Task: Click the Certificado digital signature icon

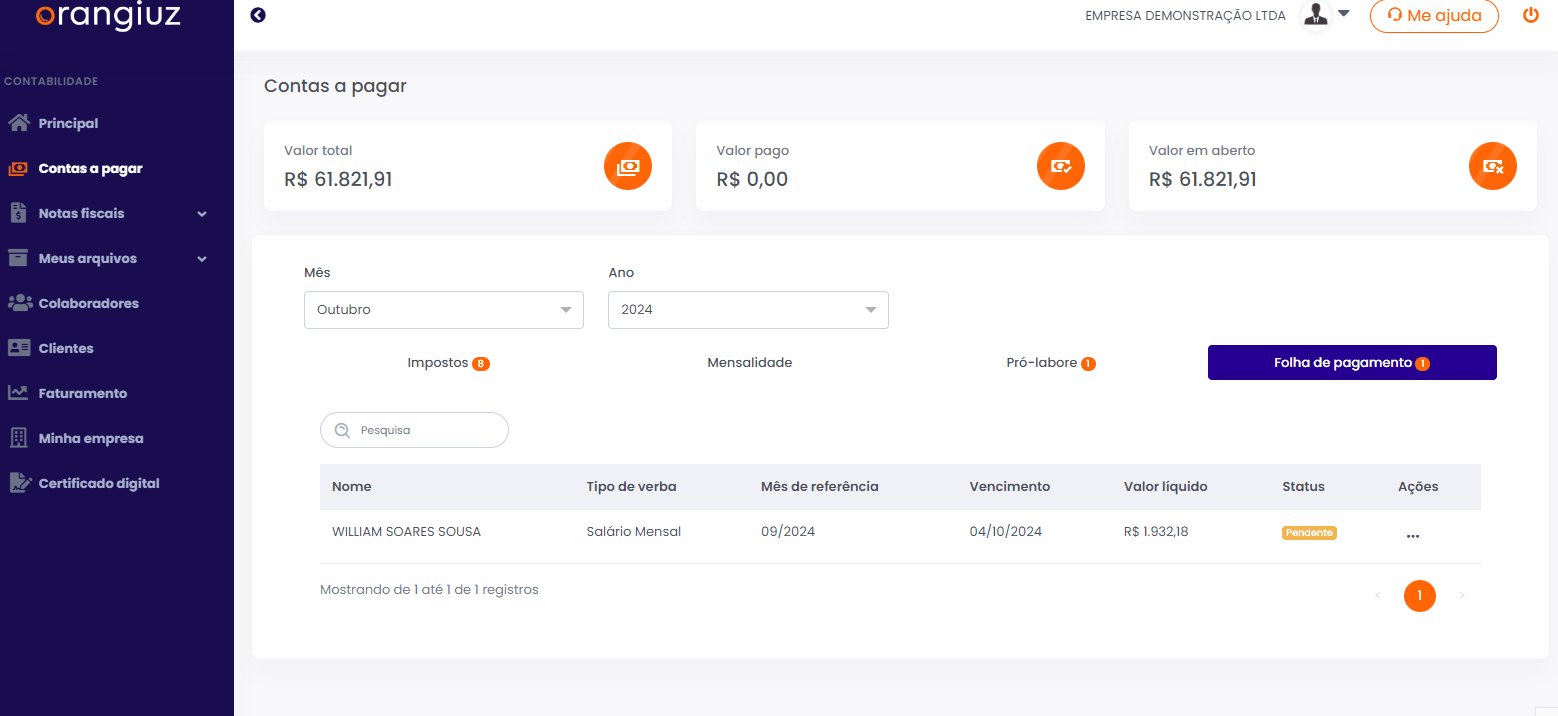Action: (x=19, y=483)
